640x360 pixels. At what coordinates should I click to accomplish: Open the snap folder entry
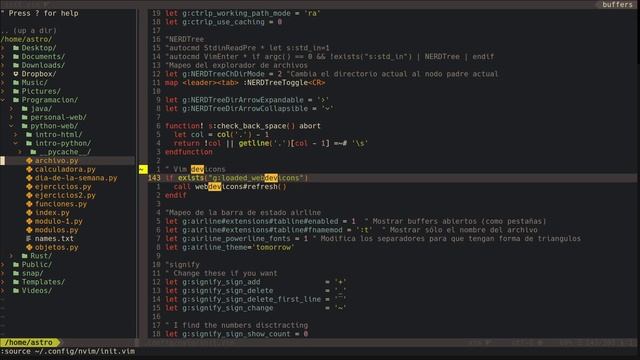click(x=32, y=273)
